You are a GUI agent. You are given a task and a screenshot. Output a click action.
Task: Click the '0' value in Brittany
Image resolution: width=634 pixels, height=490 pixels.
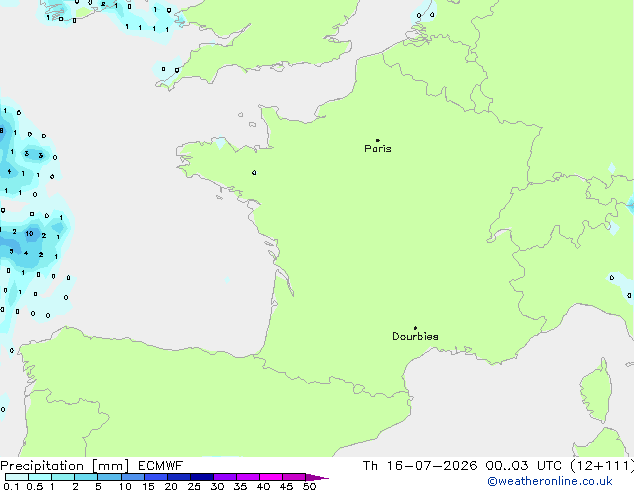click(x=254, y=173)
